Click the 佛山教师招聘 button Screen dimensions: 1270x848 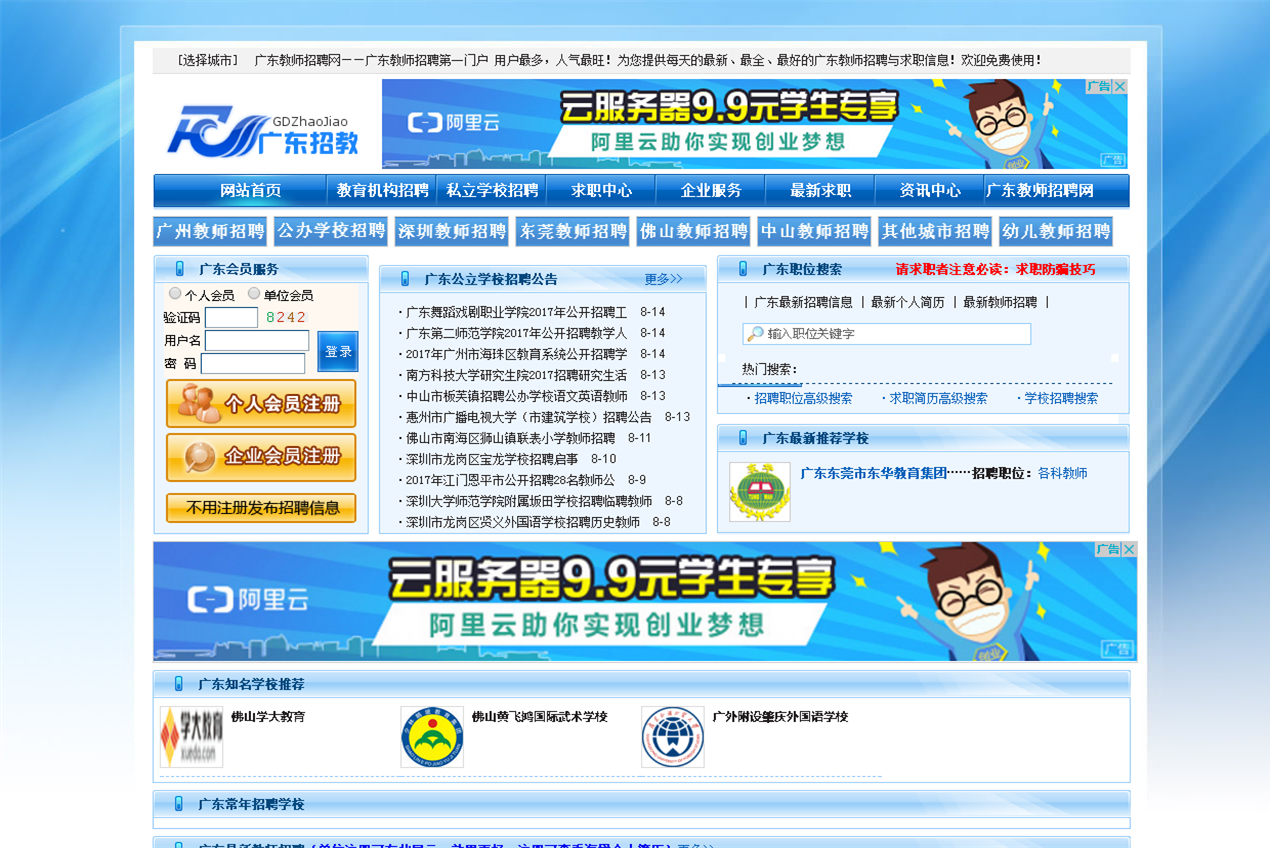click(694, 231)
